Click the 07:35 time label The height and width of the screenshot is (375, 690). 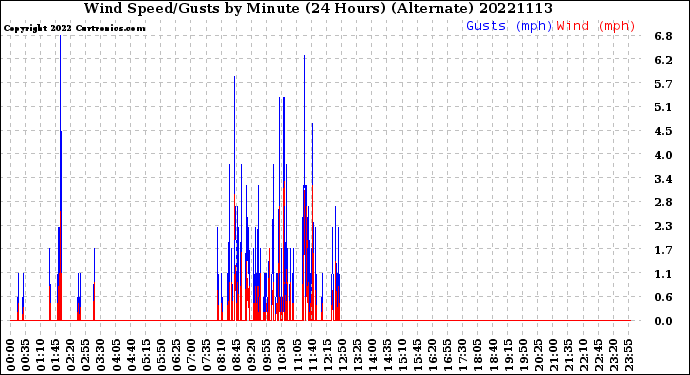pos(207,355)
